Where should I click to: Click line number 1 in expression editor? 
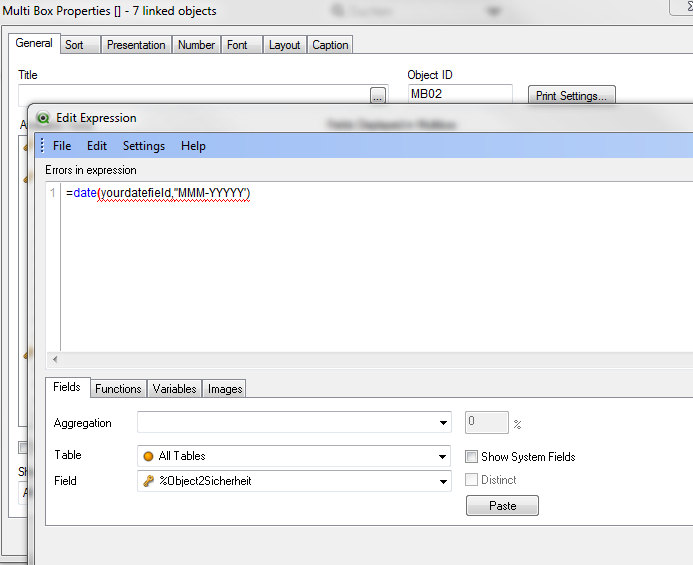click(53, 193)
